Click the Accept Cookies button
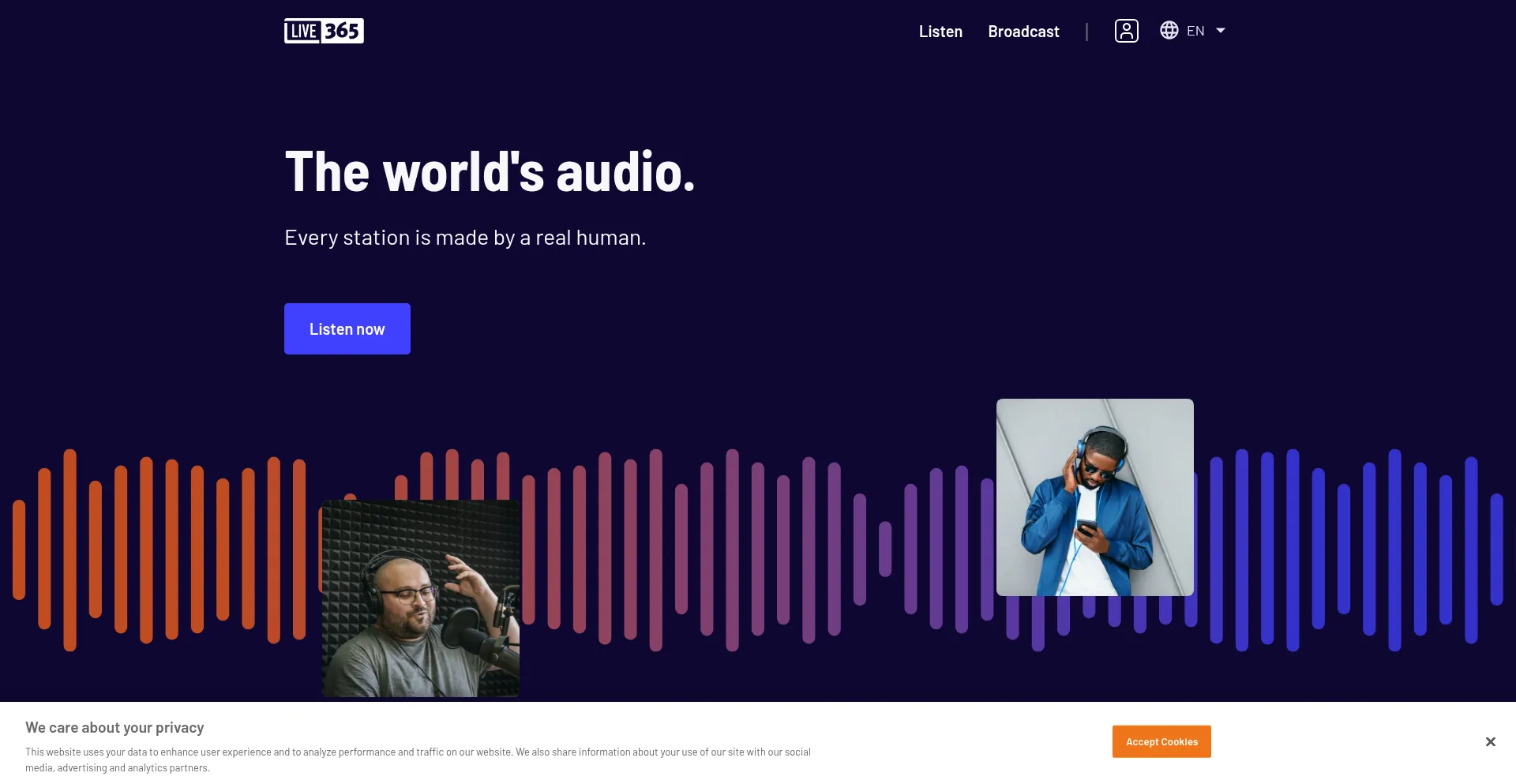The image size is (1516, 784). [1161, 741]
